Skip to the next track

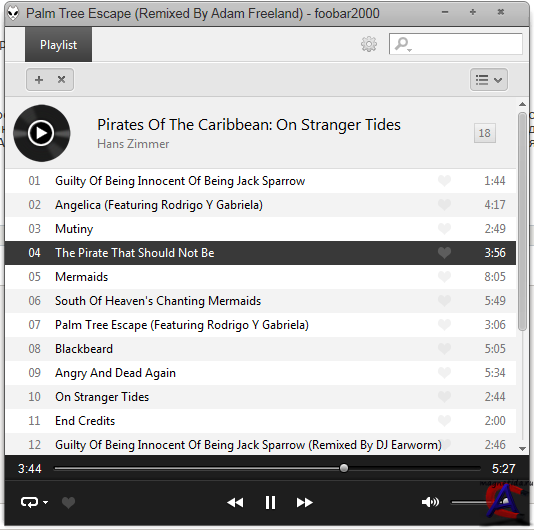(304, 502)
